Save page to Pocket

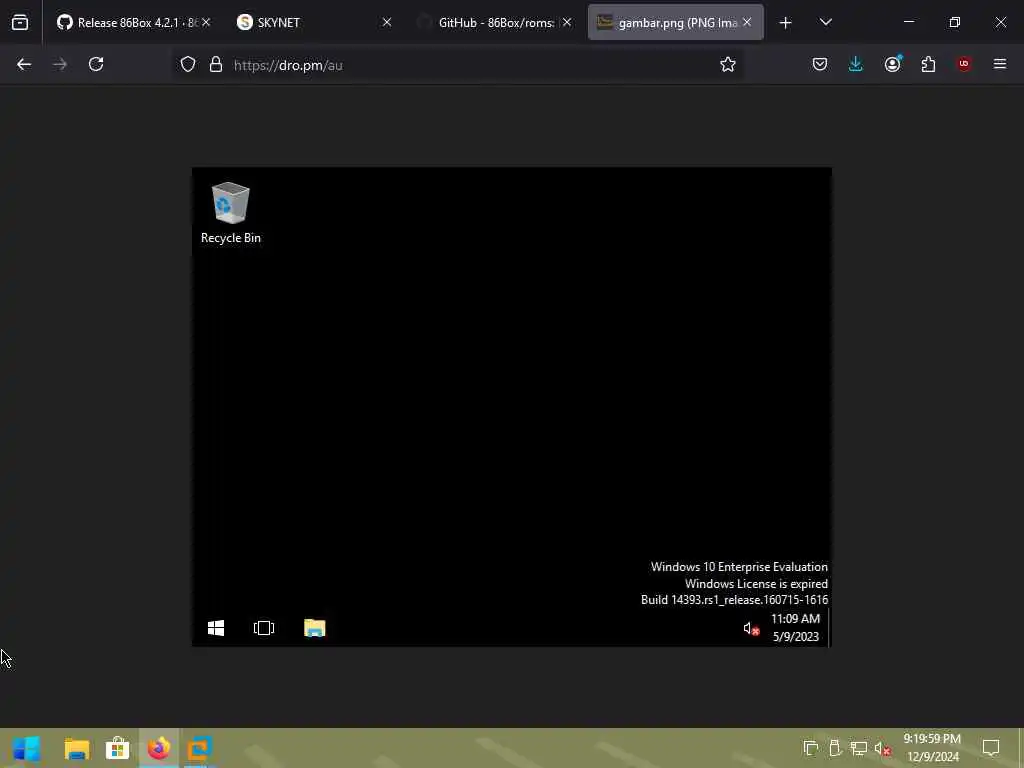coord(820,64)
